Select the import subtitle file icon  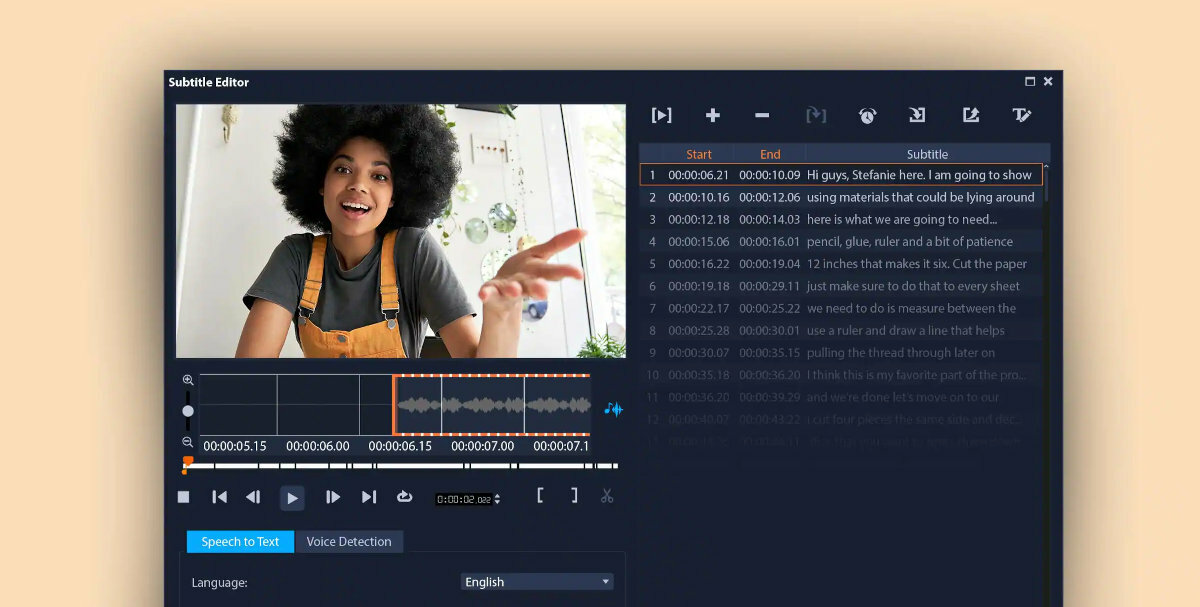tap(917, 115)
